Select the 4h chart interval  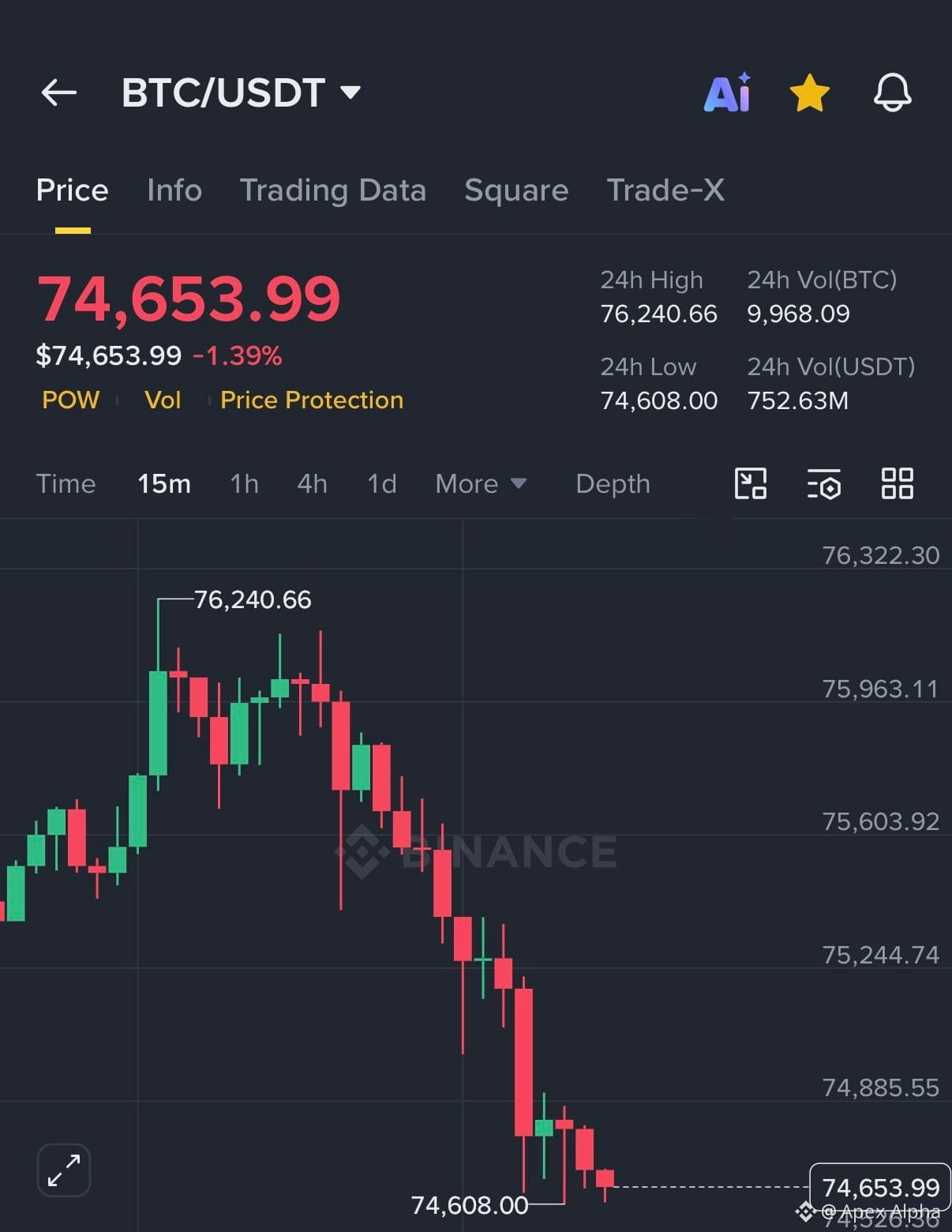312,483
